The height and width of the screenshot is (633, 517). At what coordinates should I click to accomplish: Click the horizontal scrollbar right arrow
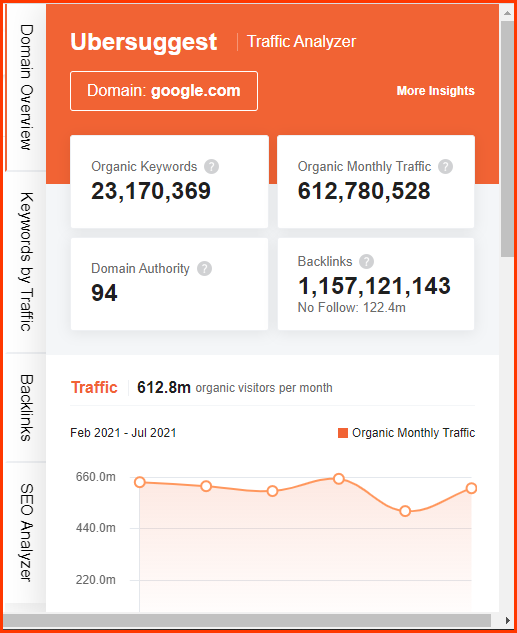(507, 620)
